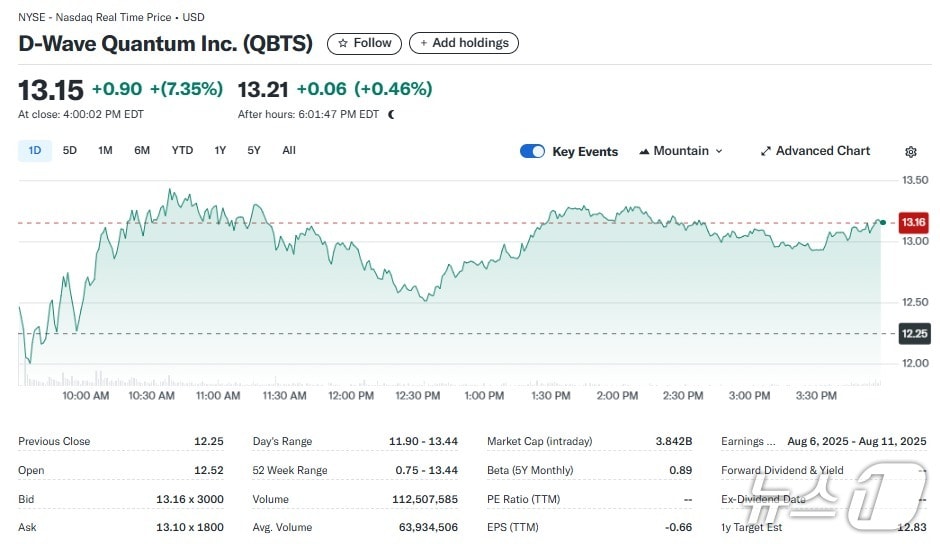Click the Add holdings button

click(x=463, y=43)
